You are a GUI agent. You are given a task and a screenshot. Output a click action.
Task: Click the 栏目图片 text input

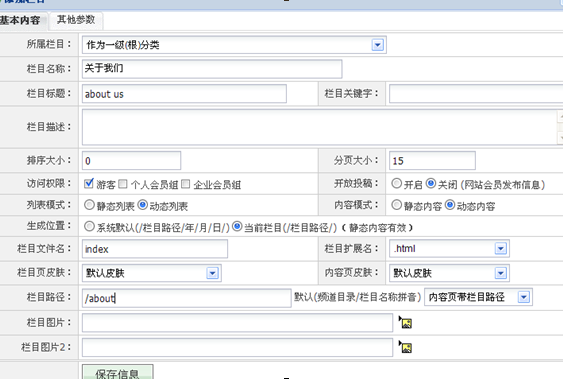pyautogui.click(x=237, y=322)
